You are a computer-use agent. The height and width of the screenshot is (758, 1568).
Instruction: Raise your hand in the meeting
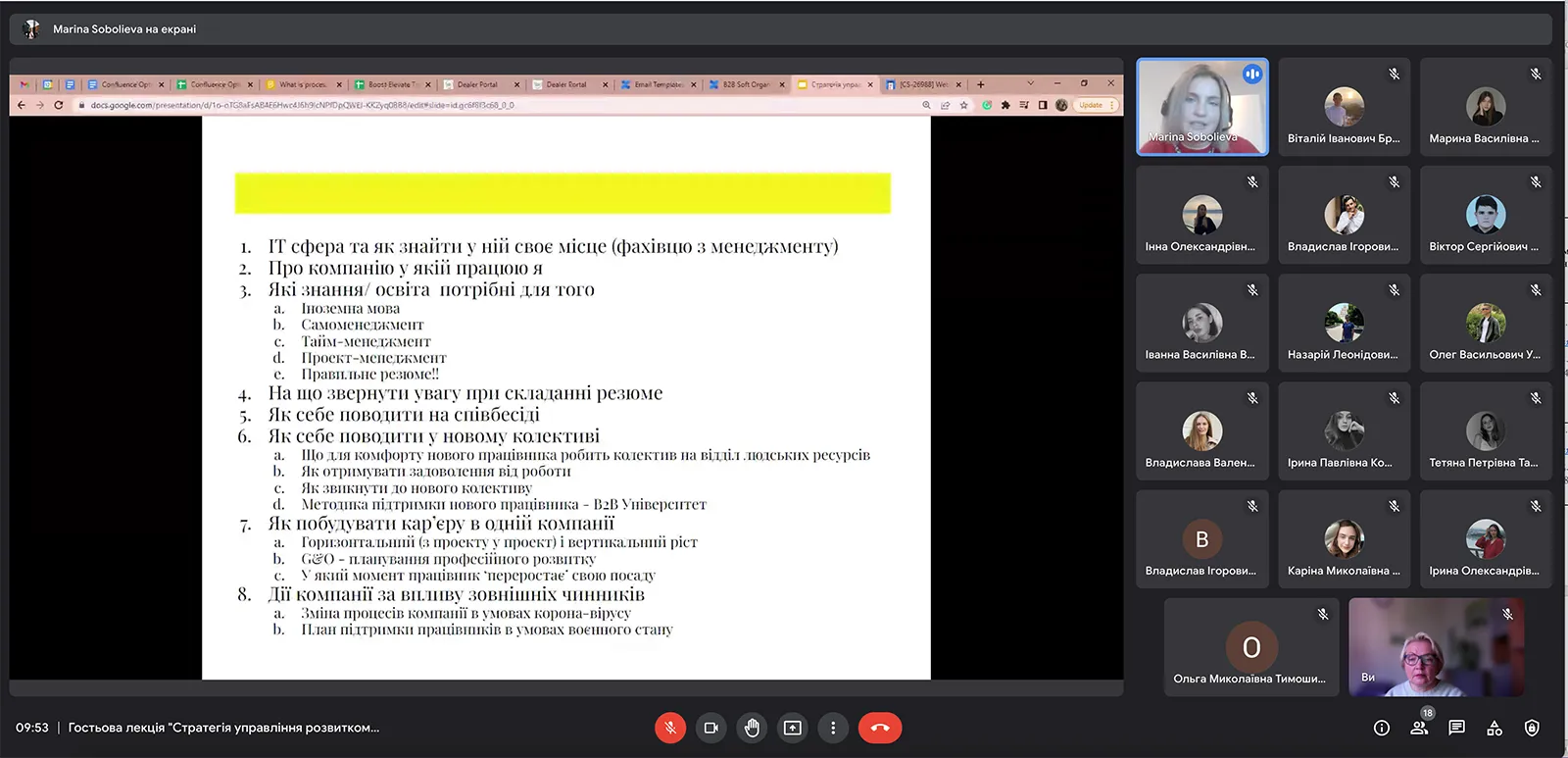click(x=752, y=728)
